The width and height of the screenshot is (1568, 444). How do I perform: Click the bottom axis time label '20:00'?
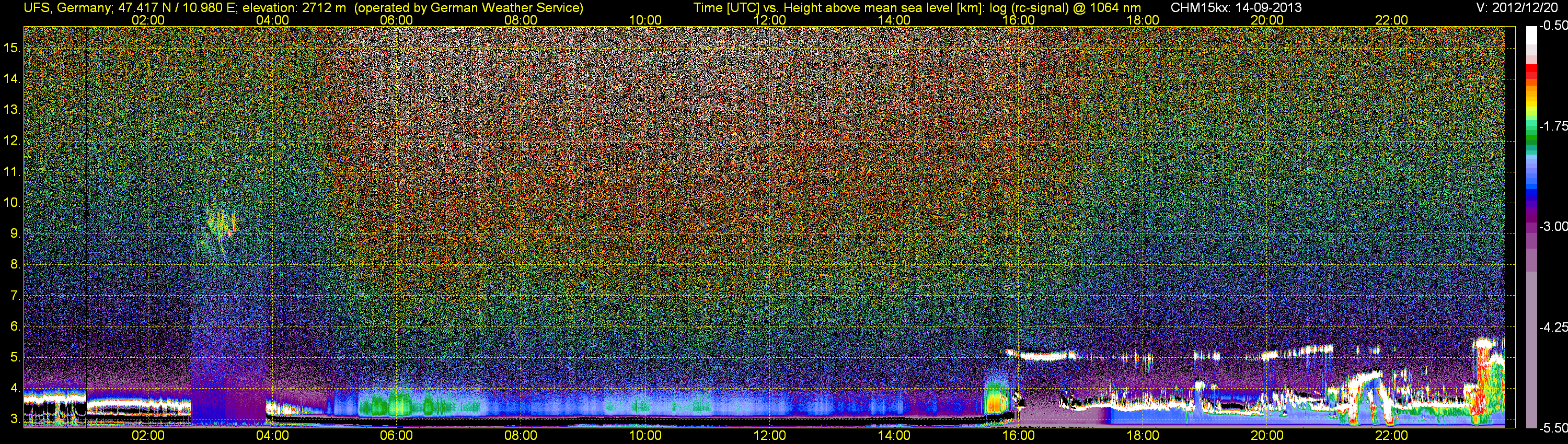pos(1267,436)
